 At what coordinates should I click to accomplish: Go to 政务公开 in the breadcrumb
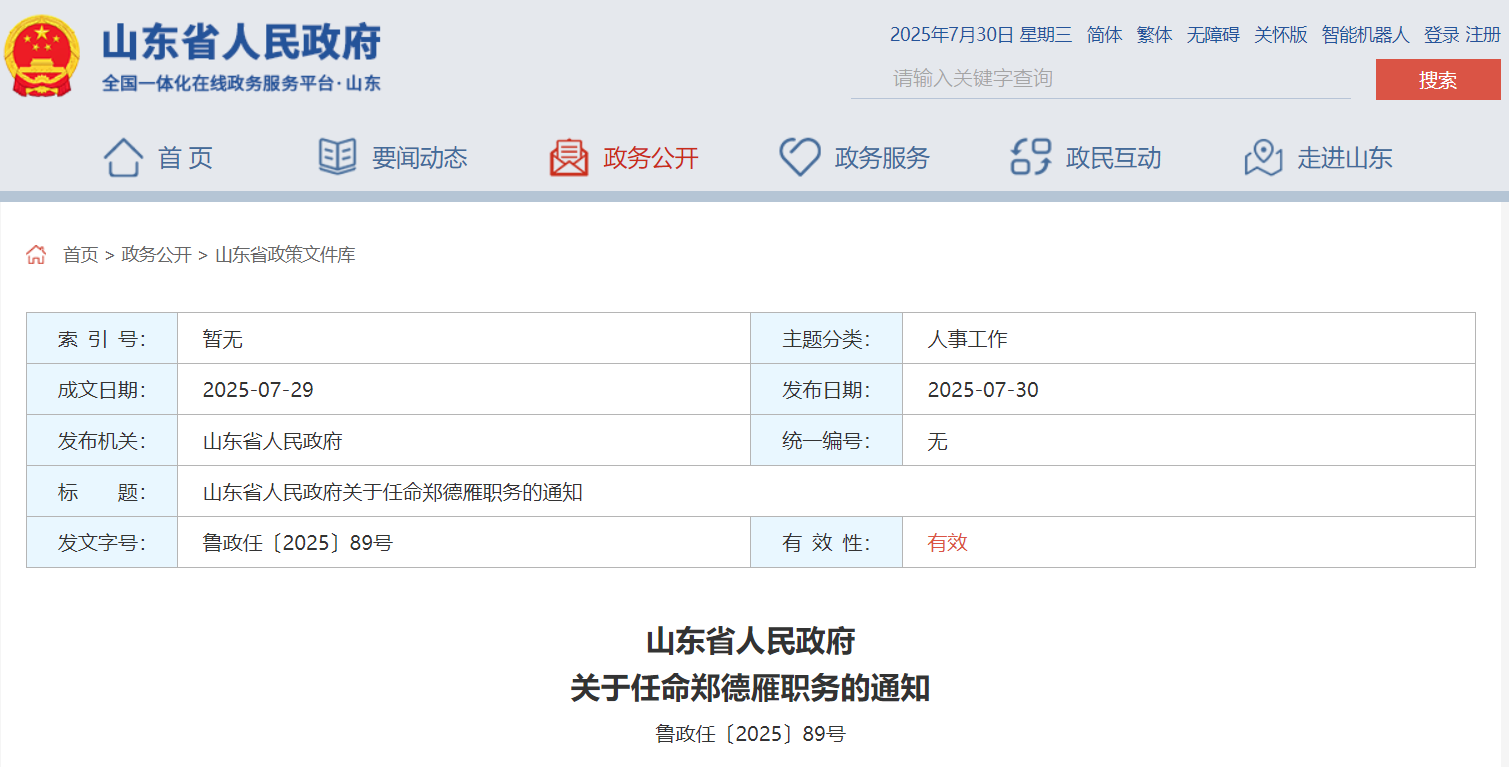156,255
